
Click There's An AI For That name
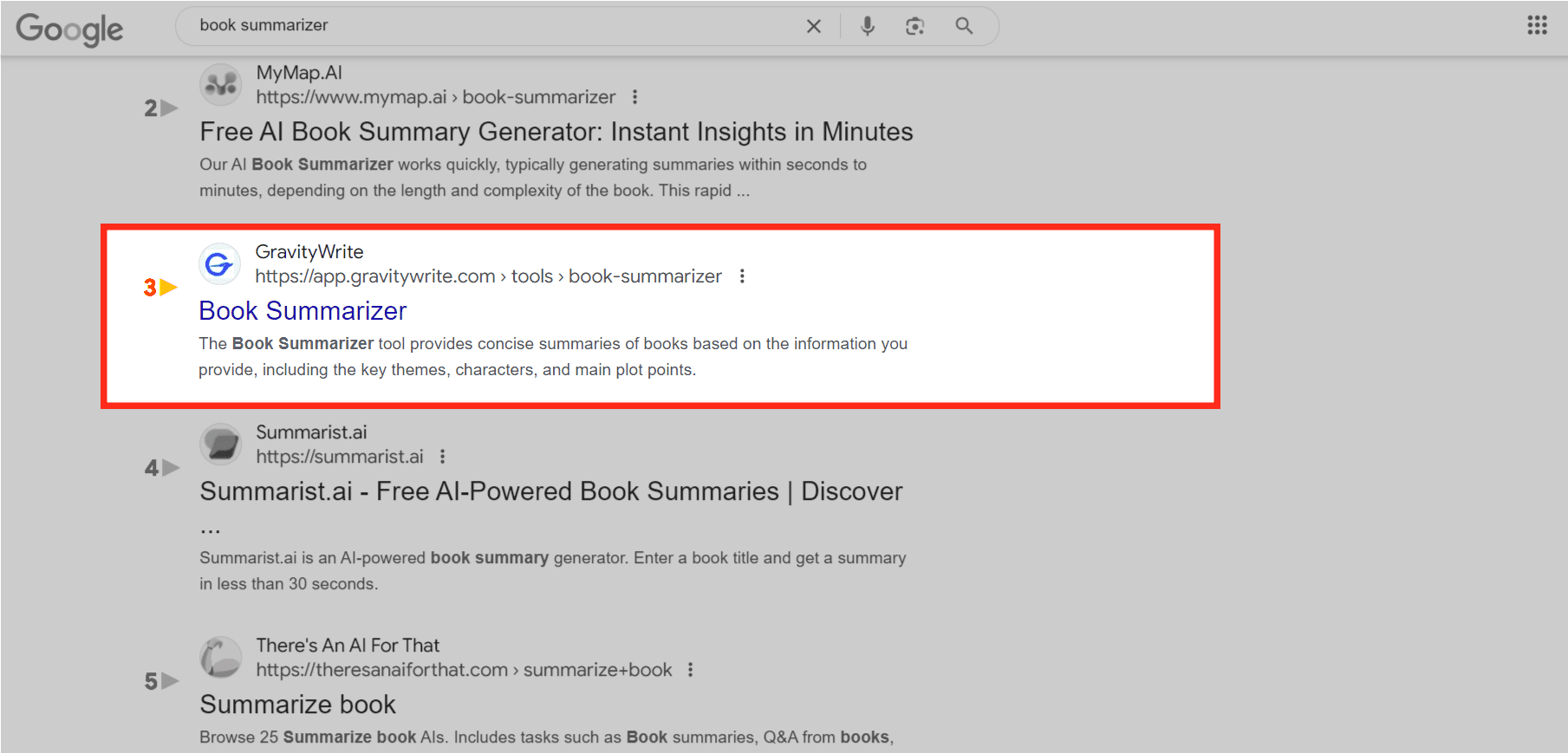click(348, 646)
